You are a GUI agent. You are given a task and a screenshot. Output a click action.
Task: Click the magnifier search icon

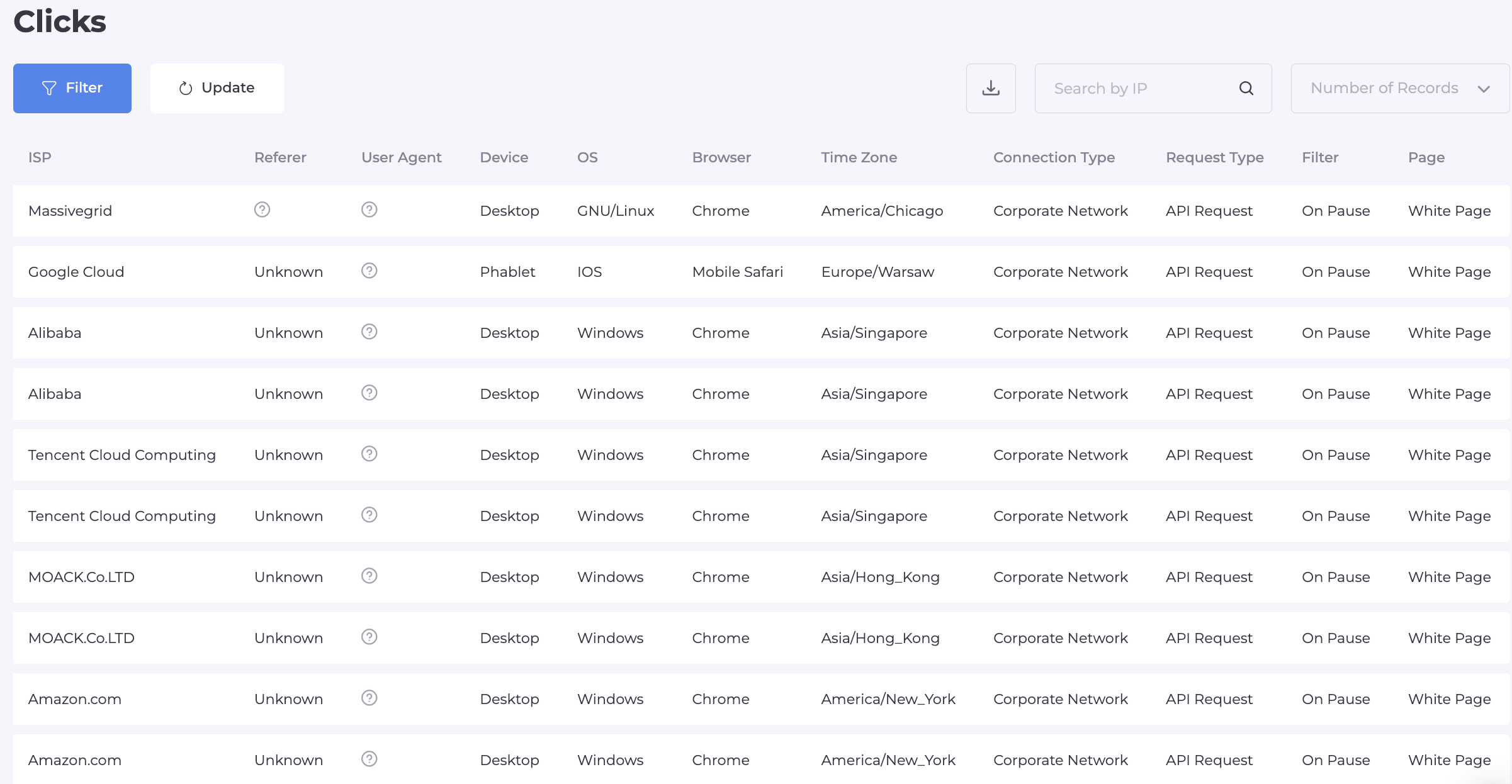coord(1246,88)
